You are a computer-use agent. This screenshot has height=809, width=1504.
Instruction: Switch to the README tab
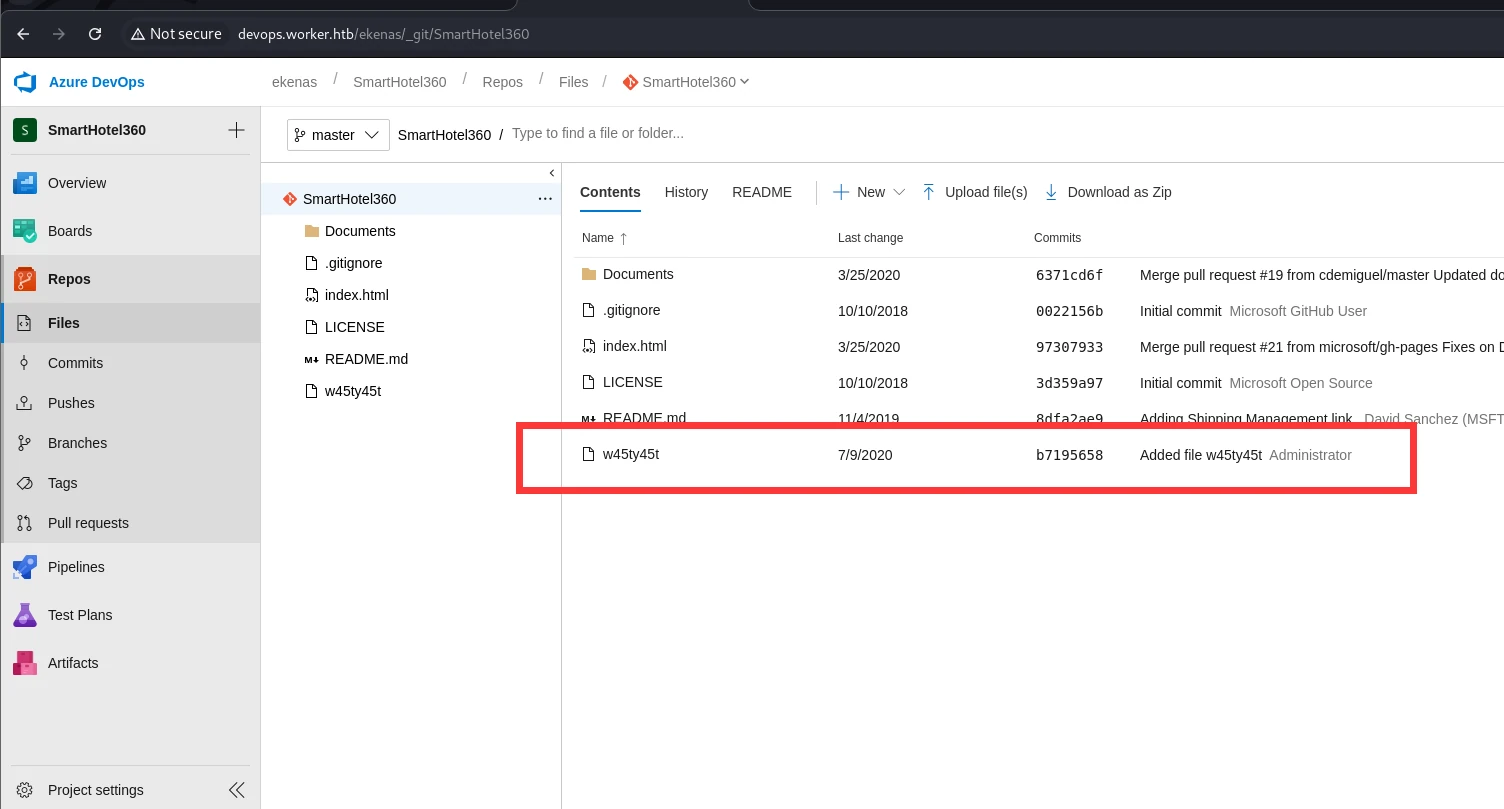click(x=762, y=192)
